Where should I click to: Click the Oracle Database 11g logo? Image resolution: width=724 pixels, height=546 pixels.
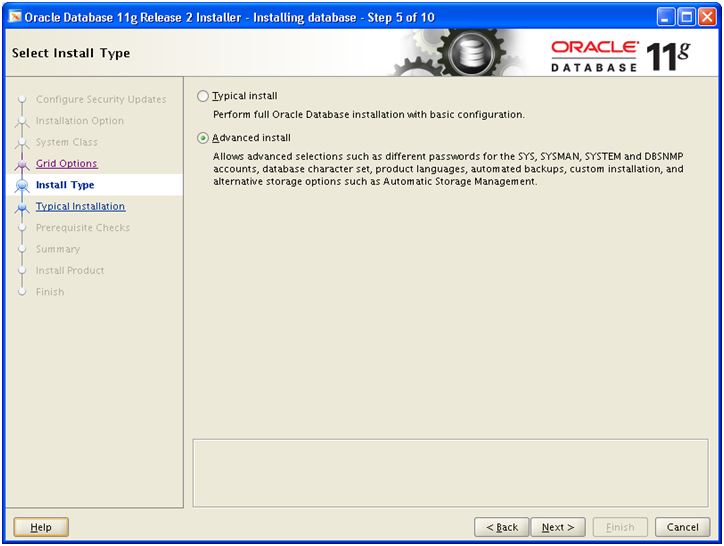[621, 56]
